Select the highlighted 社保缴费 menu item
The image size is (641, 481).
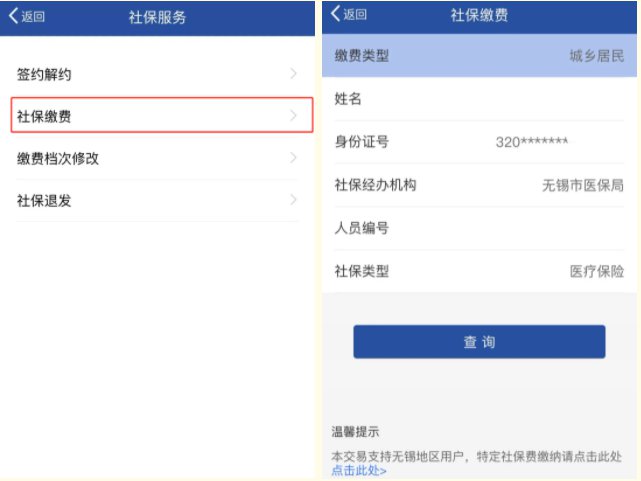point(162,115)
